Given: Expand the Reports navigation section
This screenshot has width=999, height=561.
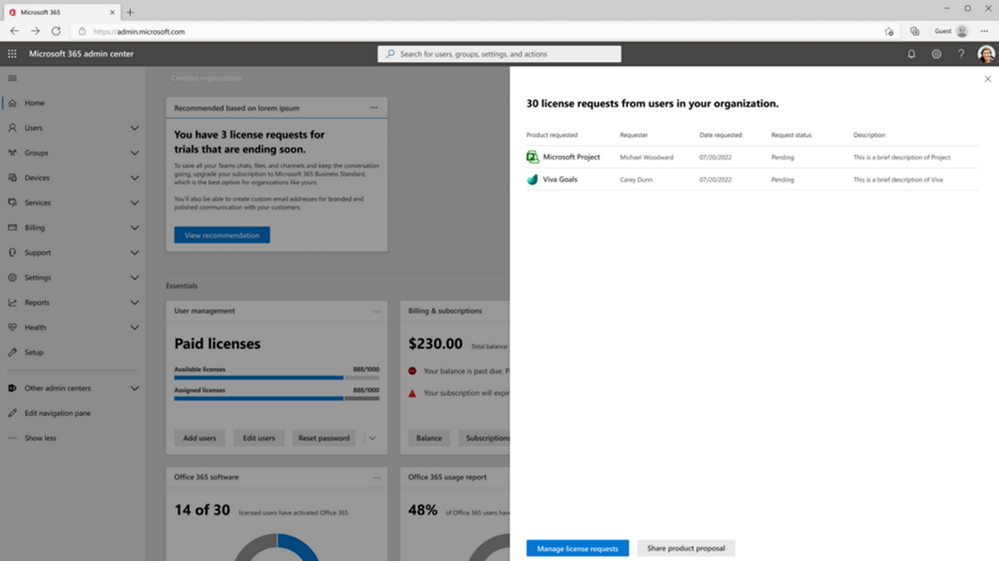Looking at the screenshot, I should pos(134,302).
